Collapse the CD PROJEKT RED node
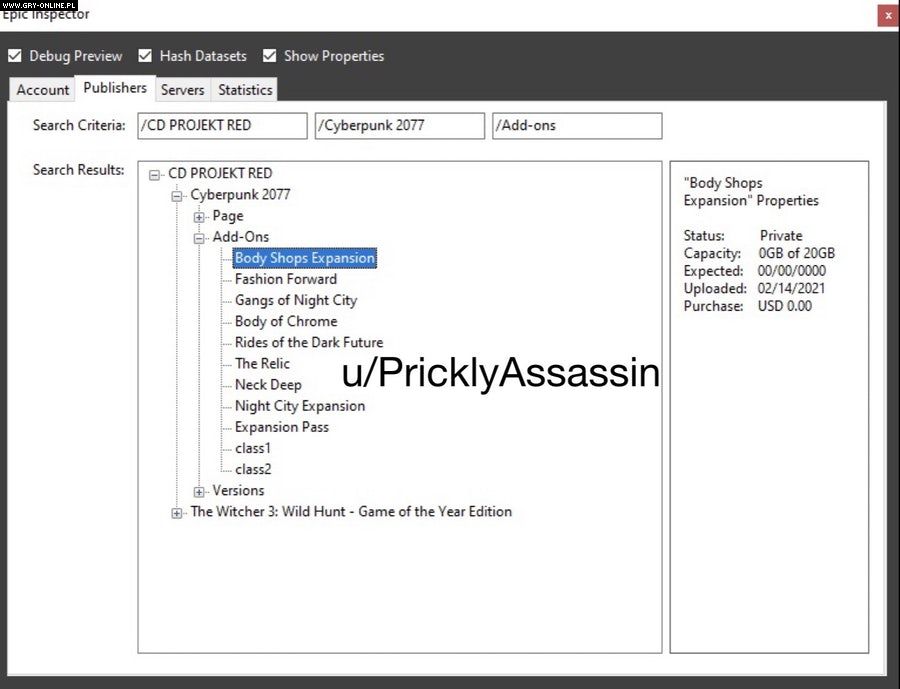This screenshot has width=900, height=689. (155, 174)
